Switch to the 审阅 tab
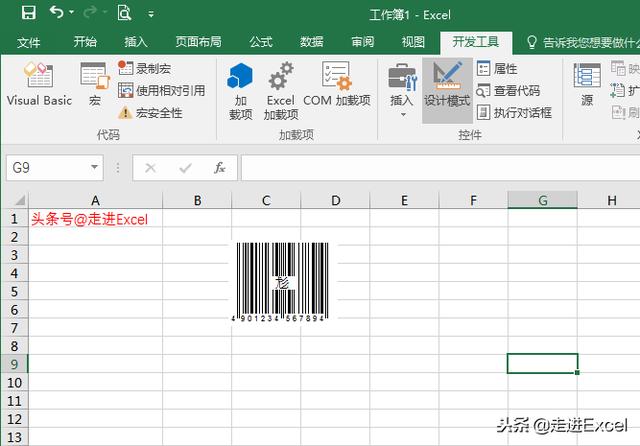The width and height of the screenshot is (640, 446). click(362, 42)
